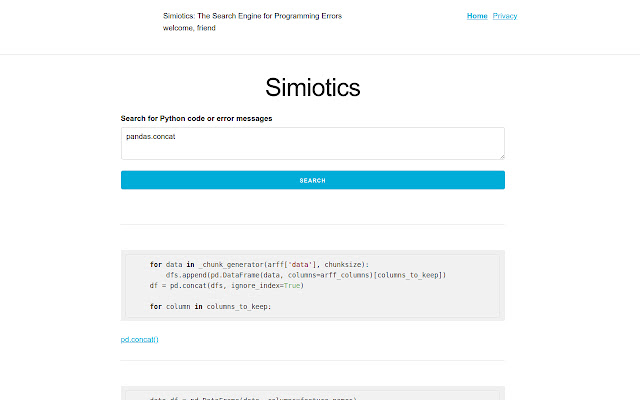Viewport: 640px width, 400px height.
Task: Click the code line 'for data in _chunk_generator'
Action: click(x=259, y=264)
